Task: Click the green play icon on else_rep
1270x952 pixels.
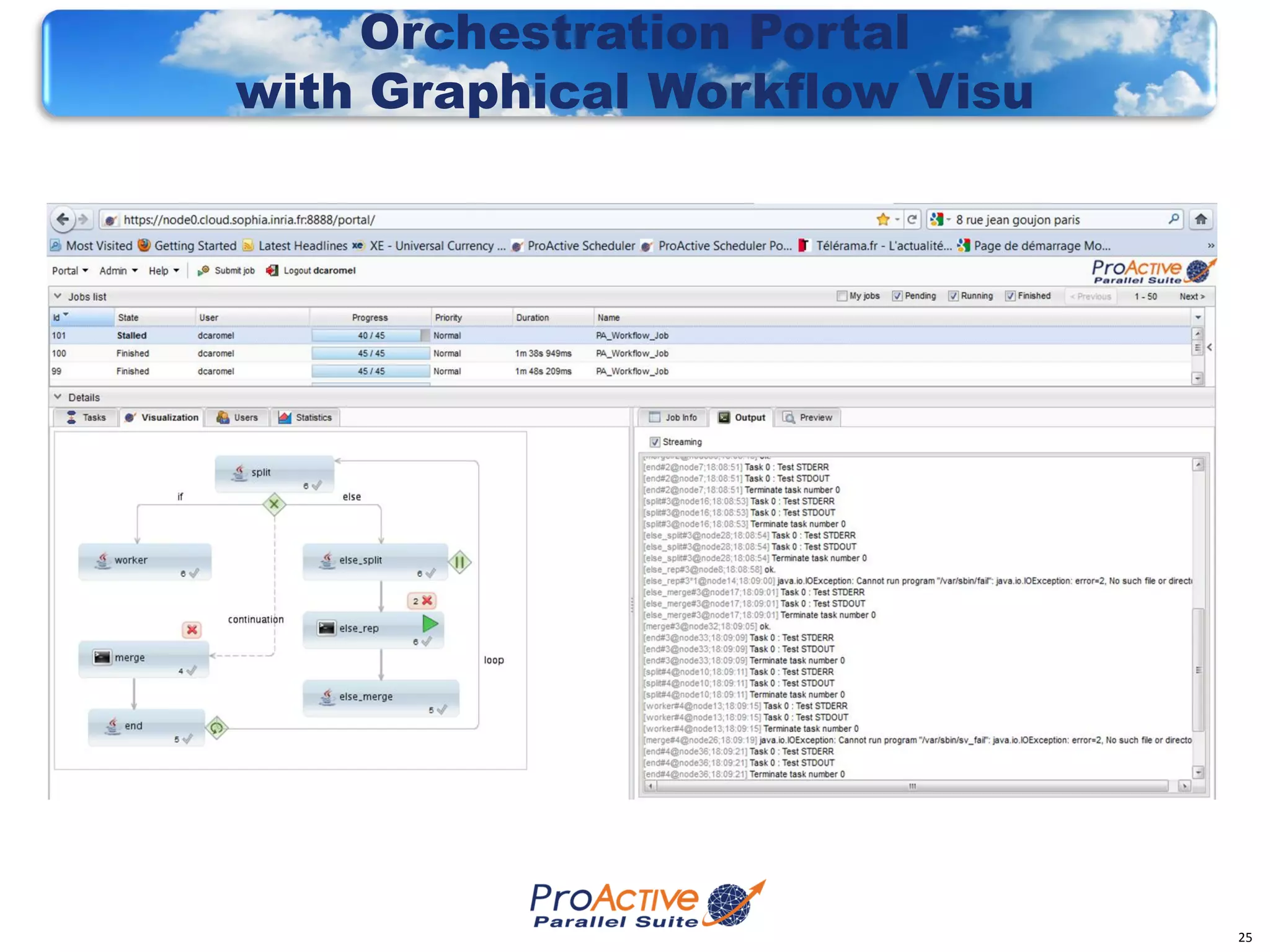Action: pyautogui.click(x=430, y=624)
